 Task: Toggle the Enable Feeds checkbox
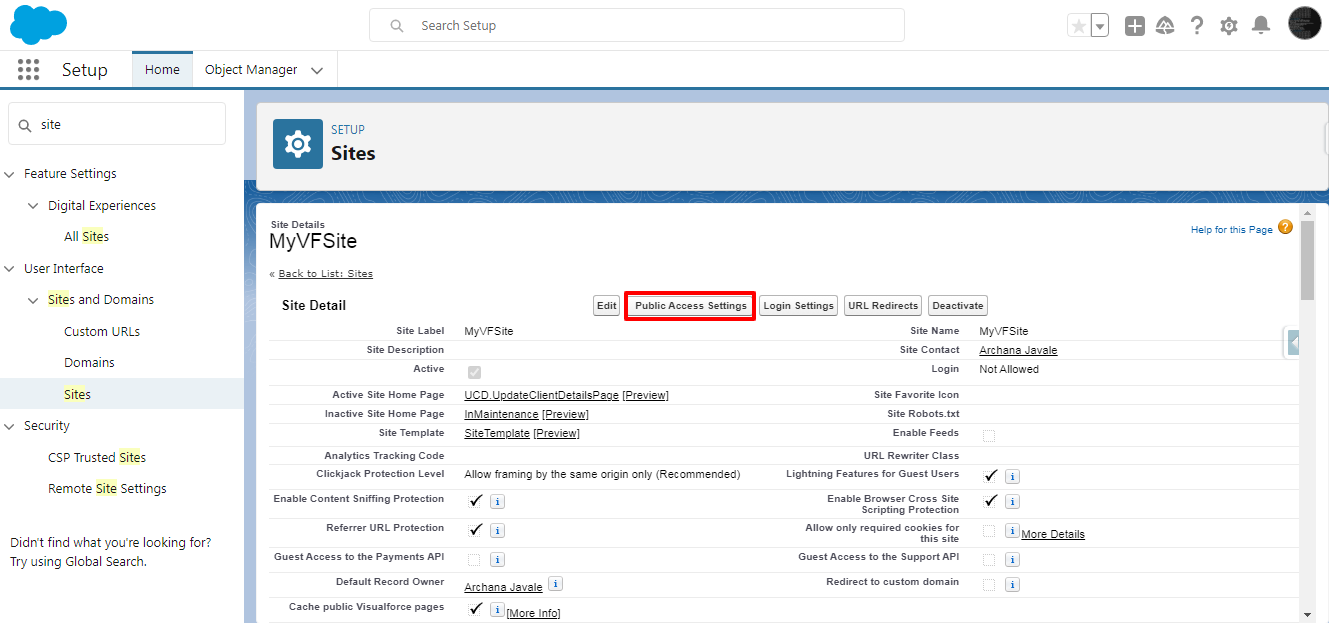pyautogui.click(x=989, y=436)
